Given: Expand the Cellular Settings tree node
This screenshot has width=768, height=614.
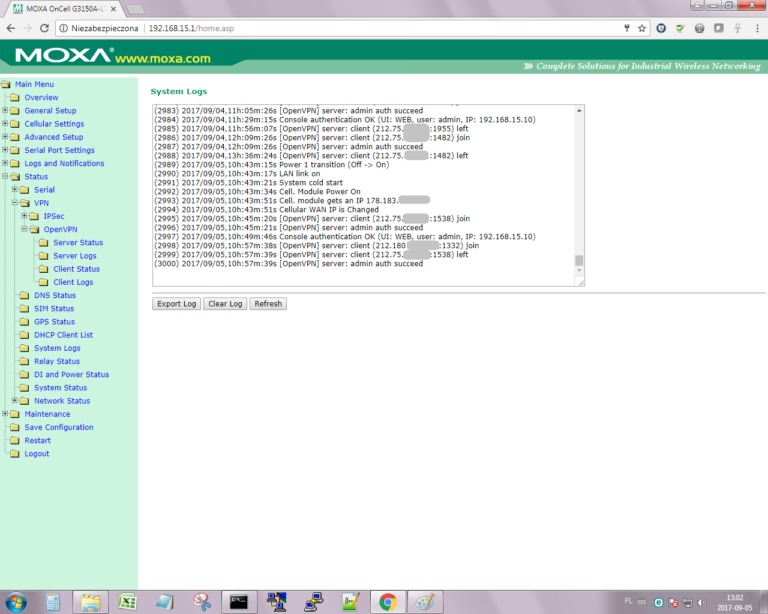Looking at the screenshot, I should (x=5, y=123).
